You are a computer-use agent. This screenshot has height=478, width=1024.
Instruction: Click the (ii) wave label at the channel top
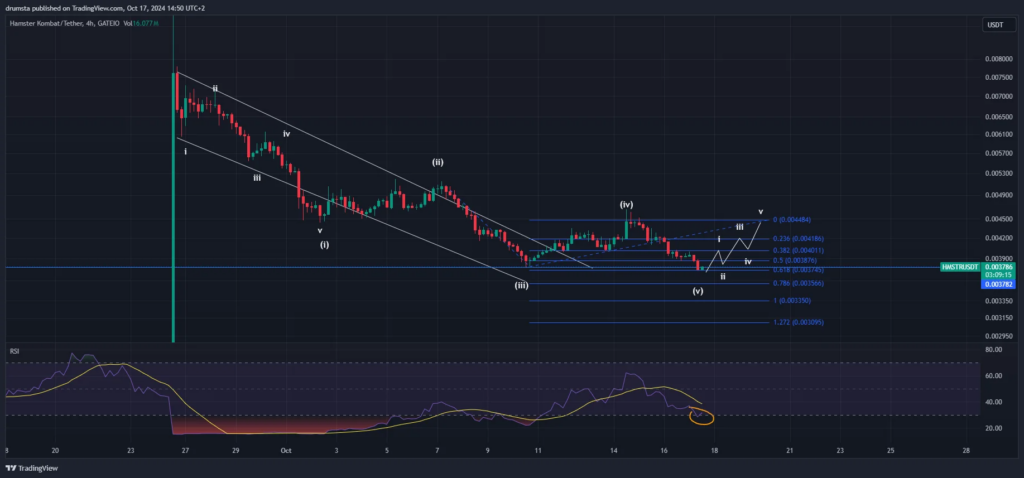click(x=438, y=161)
